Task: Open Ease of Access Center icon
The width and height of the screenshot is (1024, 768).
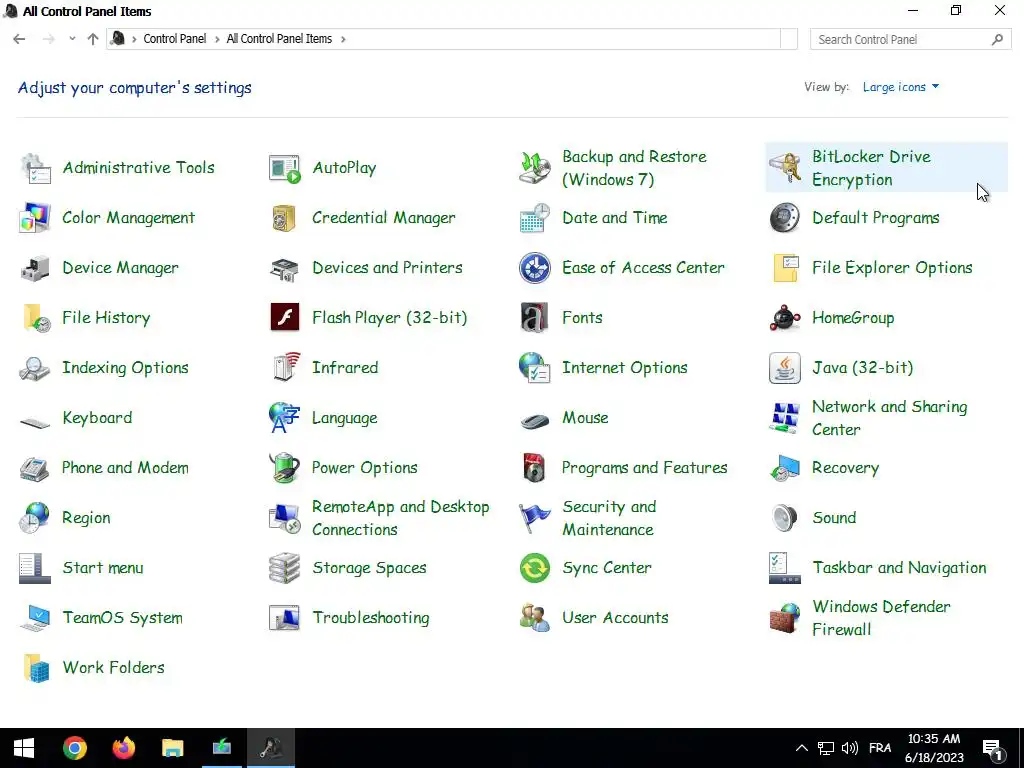Action: pos(535,268)
